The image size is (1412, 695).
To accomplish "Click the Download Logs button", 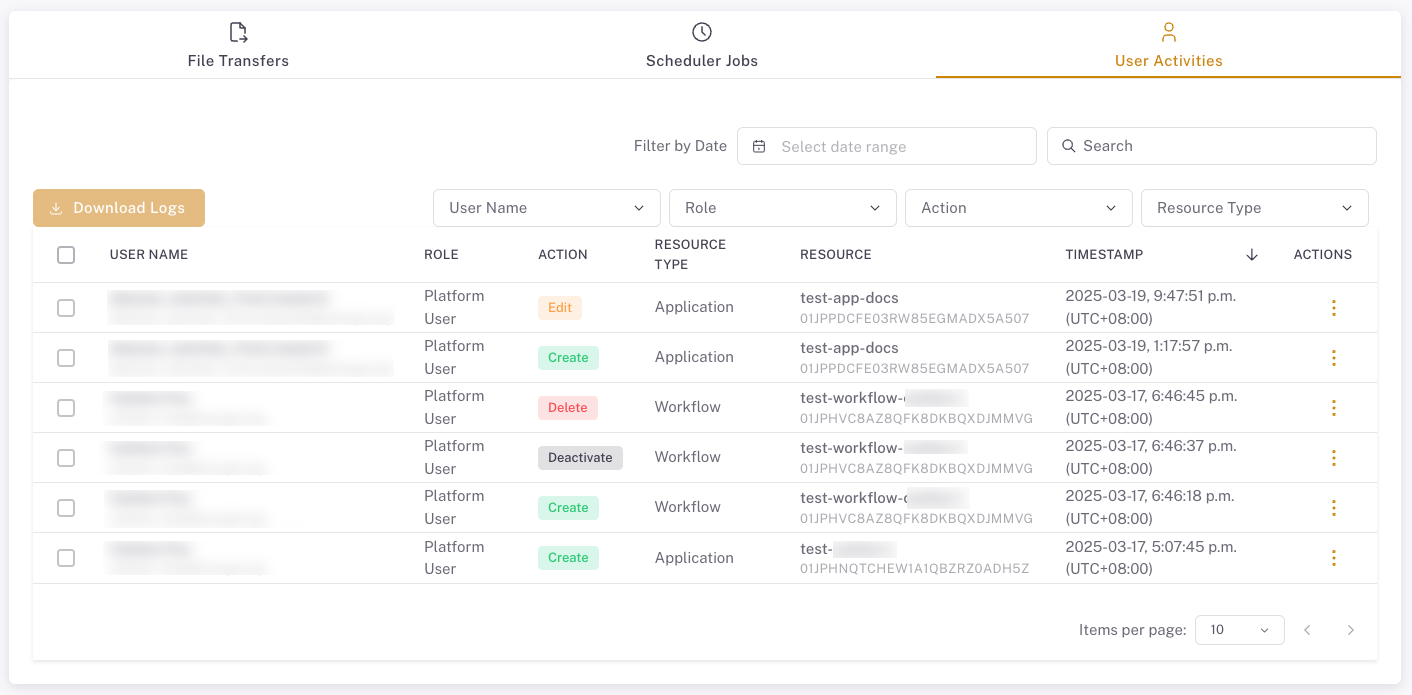I will point(119,208).
